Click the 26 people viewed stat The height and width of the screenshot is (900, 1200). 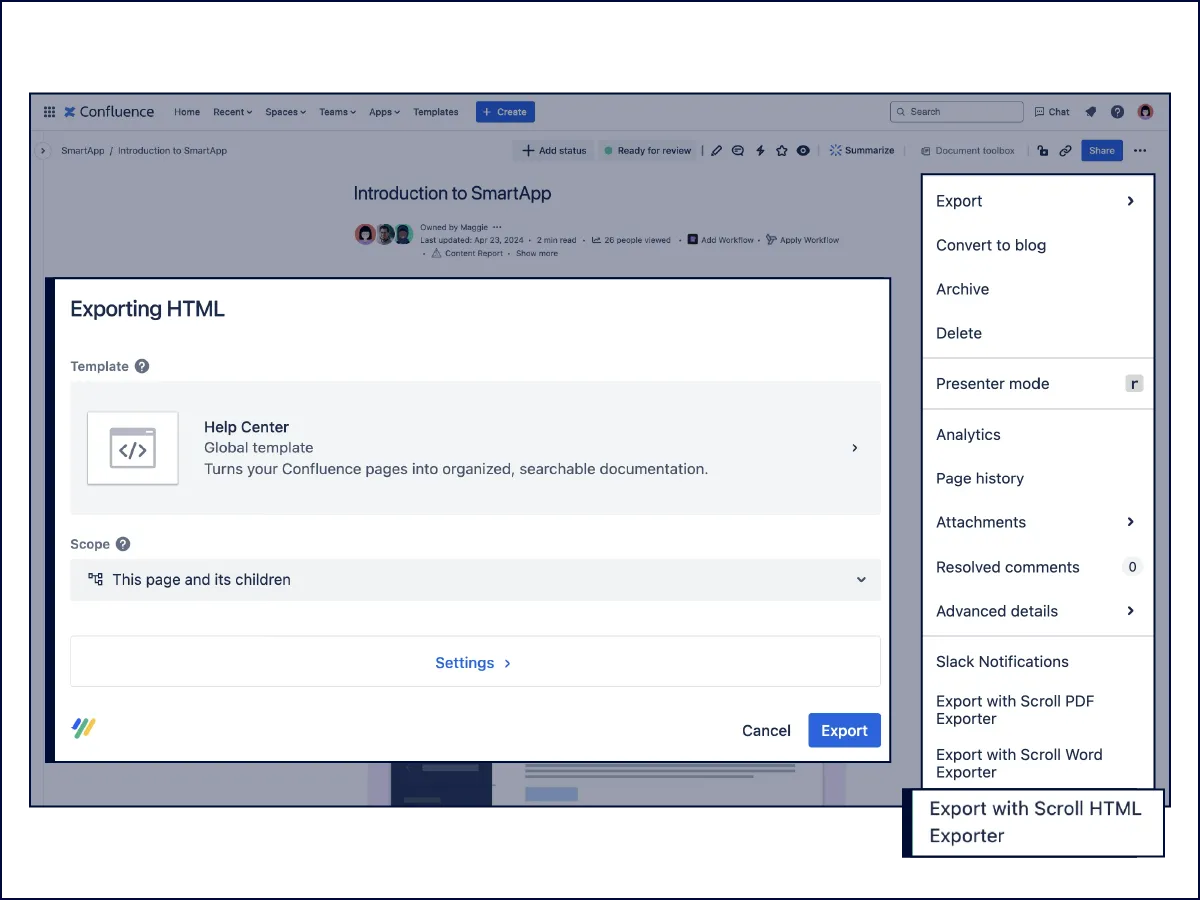[631, 240]
